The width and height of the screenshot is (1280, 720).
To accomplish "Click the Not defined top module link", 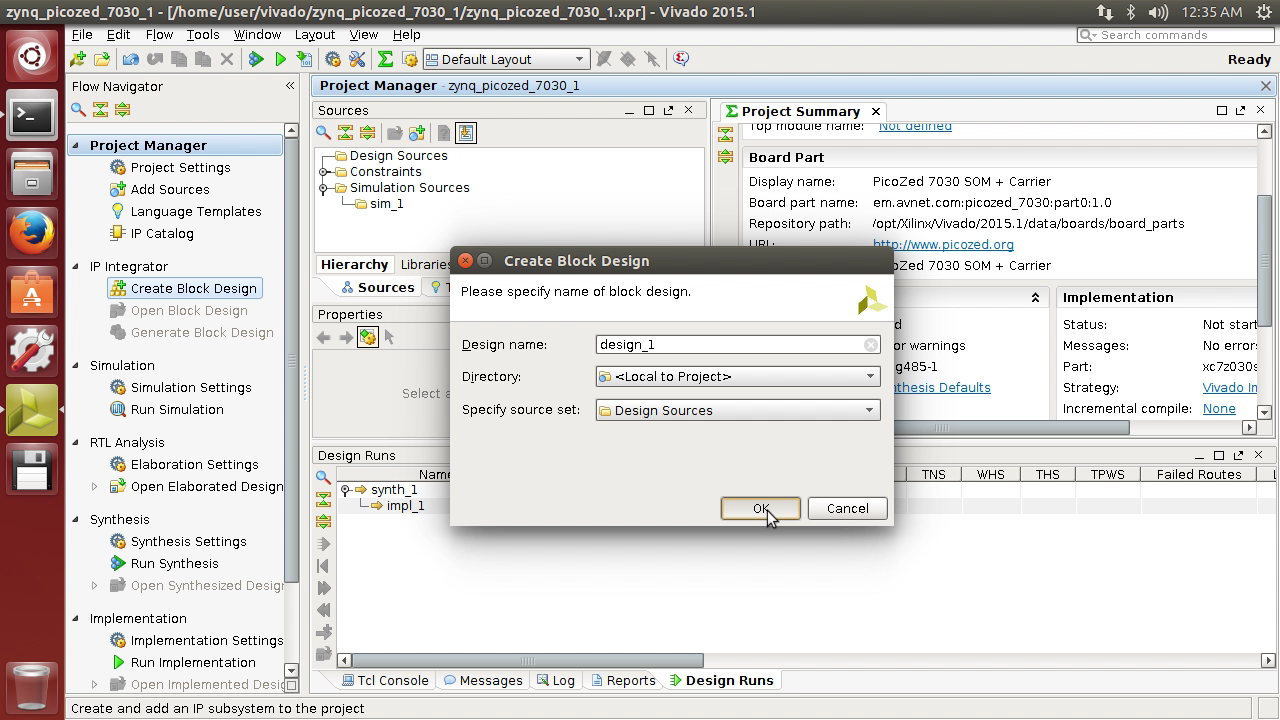I will point(915,126).
